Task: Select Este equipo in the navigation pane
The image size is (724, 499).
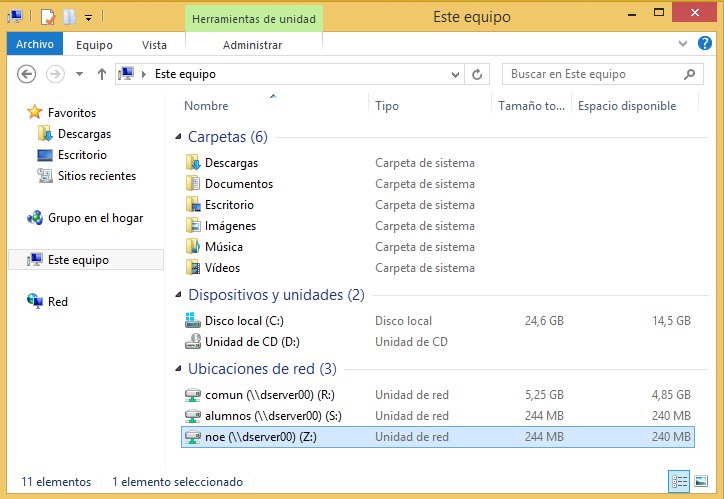Action: point(86,260)
